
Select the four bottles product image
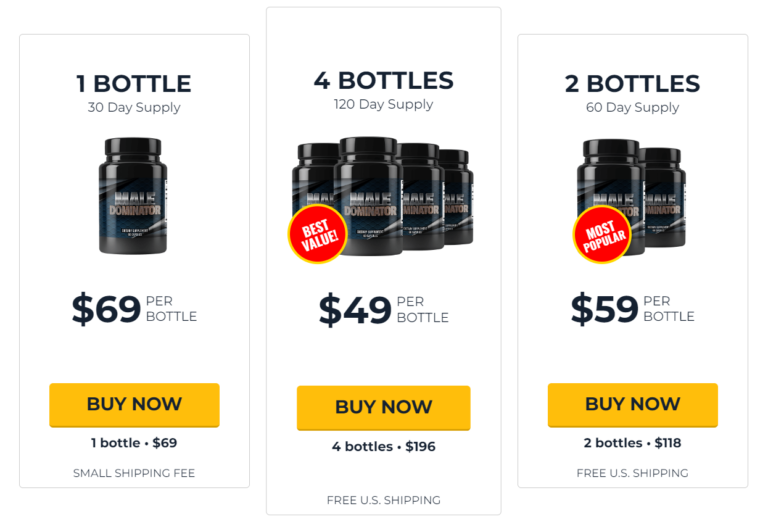click(383, 196)
